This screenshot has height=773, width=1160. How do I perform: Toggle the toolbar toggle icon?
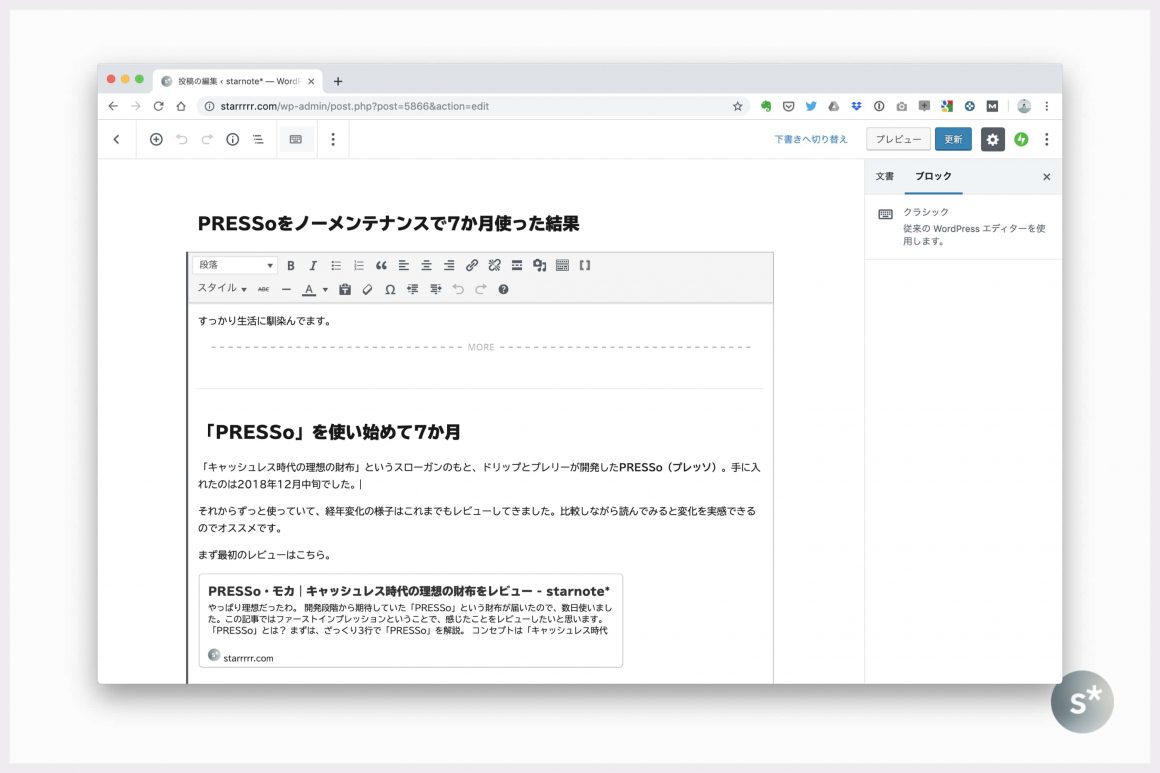coord(562,266)
